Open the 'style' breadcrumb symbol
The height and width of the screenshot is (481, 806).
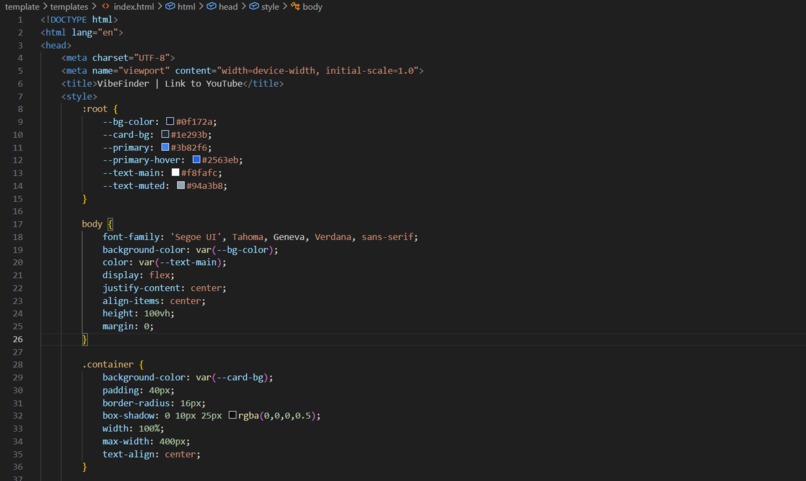[270, 7]
